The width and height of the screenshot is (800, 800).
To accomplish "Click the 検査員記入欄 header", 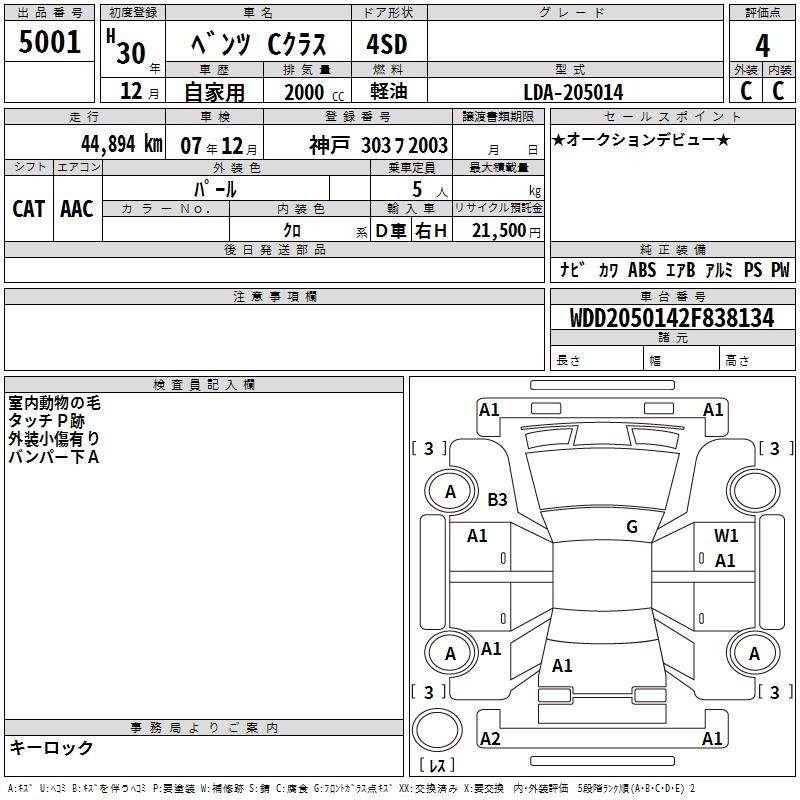I will [204, 385].
